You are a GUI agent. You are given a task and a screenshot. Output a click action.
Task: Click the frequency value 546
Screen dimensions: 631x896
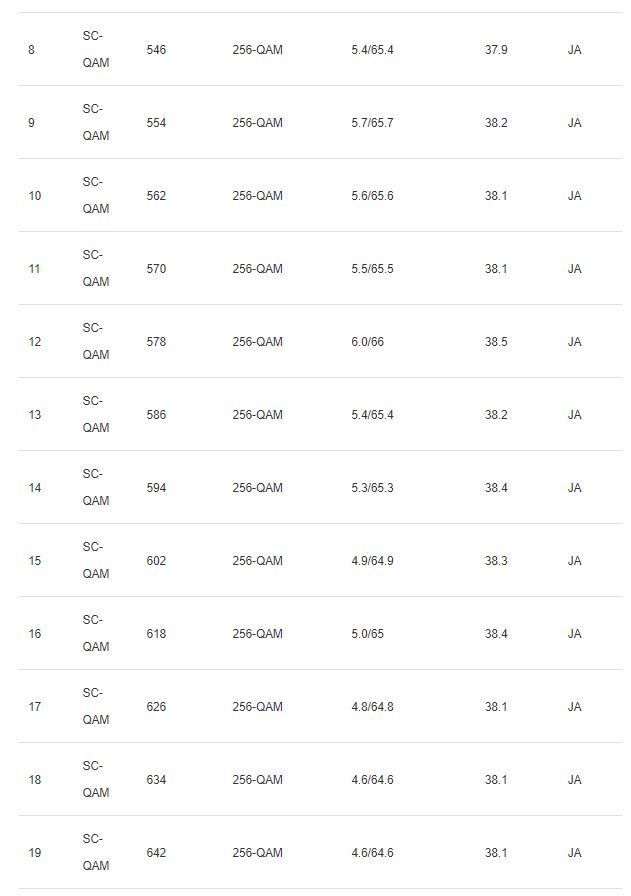[156, 50]
